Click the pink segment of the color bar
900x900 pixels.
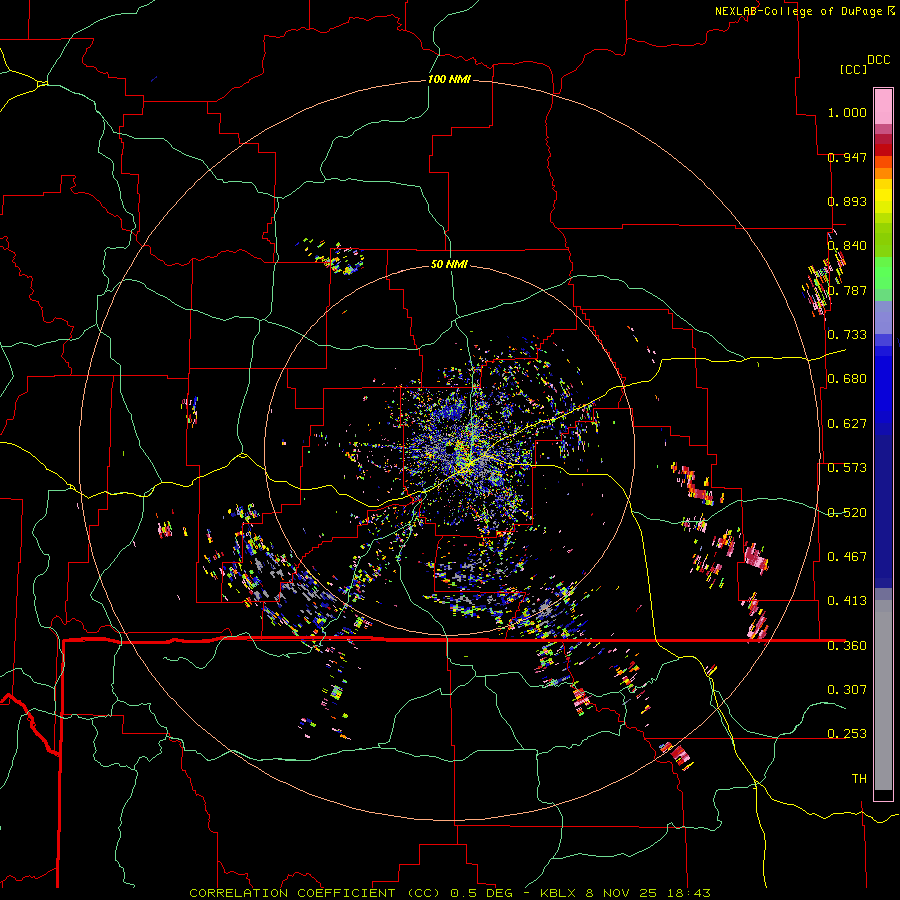click(883, 106)
